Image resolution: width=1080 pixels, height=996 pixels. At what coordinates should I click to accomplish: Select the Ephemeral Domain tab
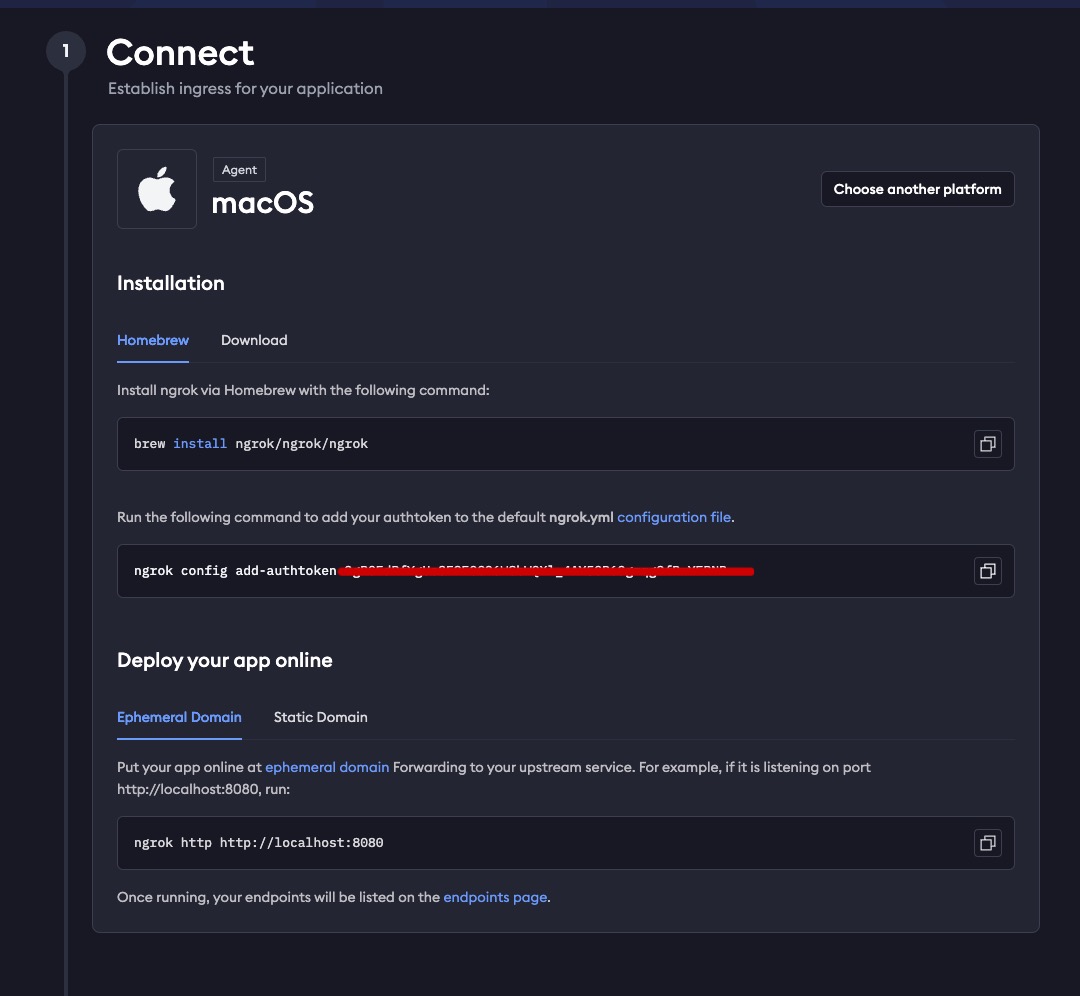179,717
